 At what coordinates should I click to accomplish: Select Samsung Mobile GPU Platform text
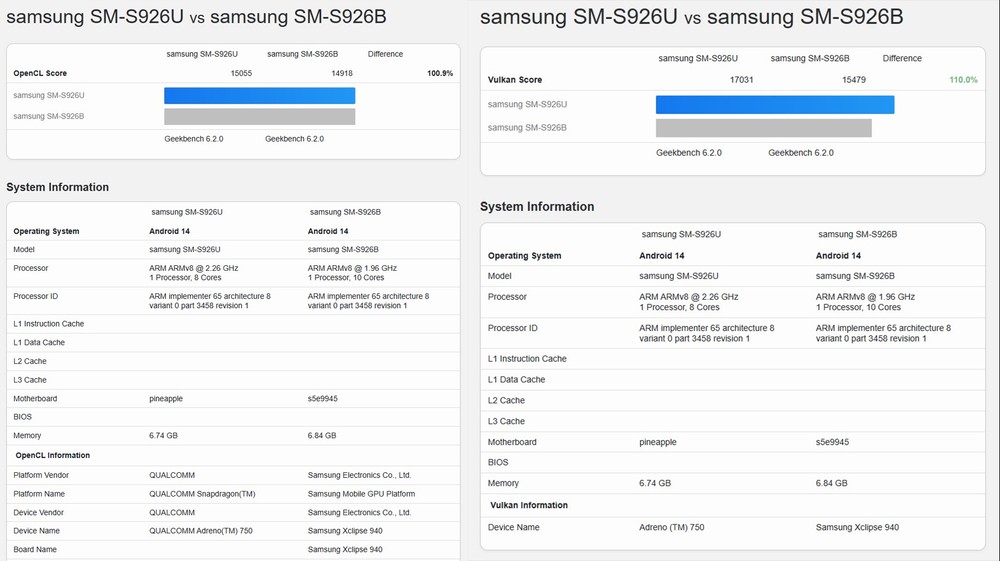tap(361, 494)
